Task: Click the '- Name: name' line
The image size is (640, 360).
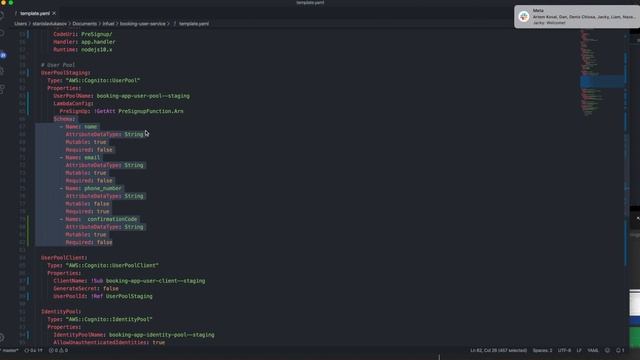Action: (x=78, y=127)
